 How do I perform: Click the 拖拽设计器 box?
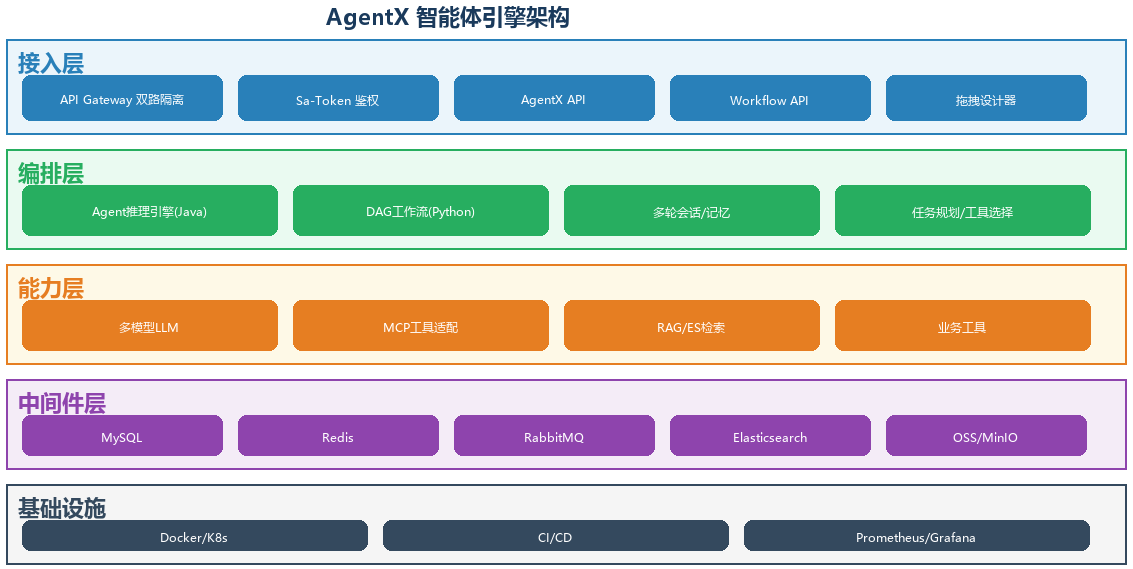tap(986, 98)
